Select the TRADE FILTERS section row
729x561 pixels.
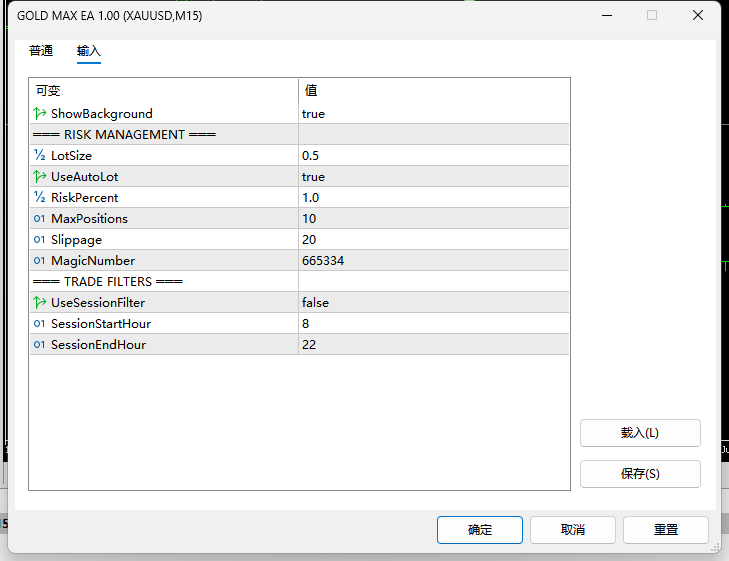point(299,282)
